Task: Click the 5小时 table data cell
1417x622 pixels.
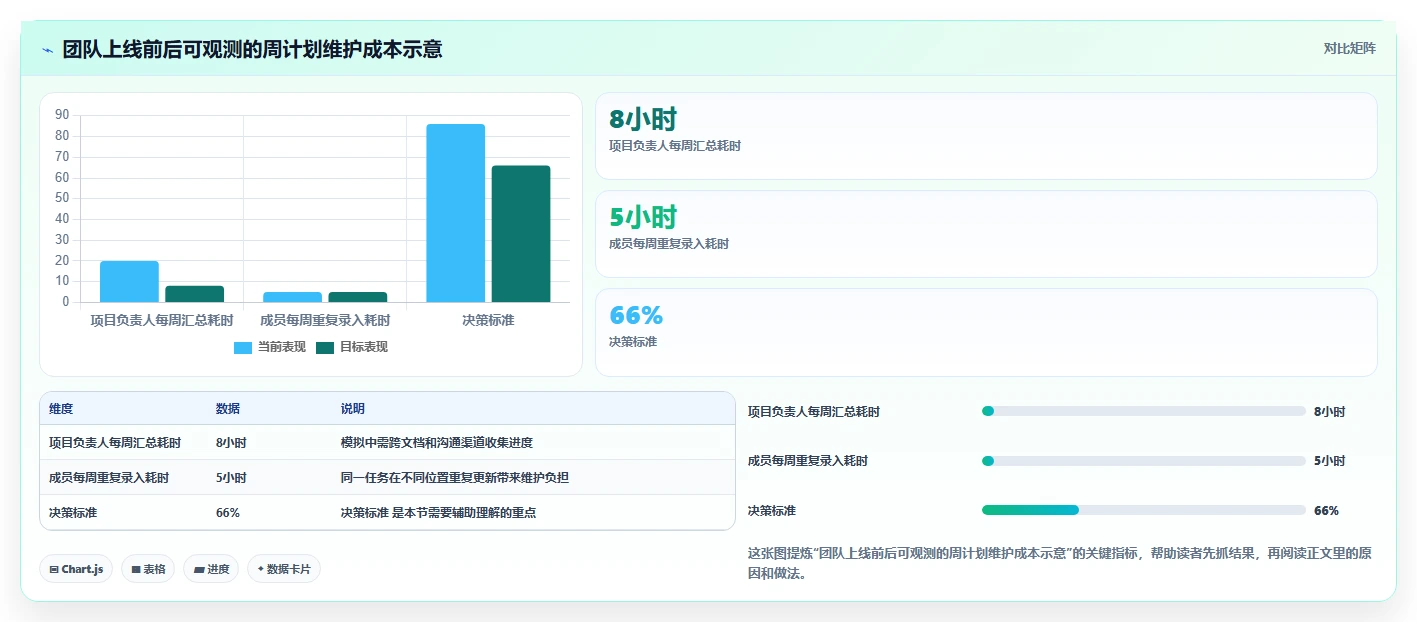Action: (x=231, y=477)
